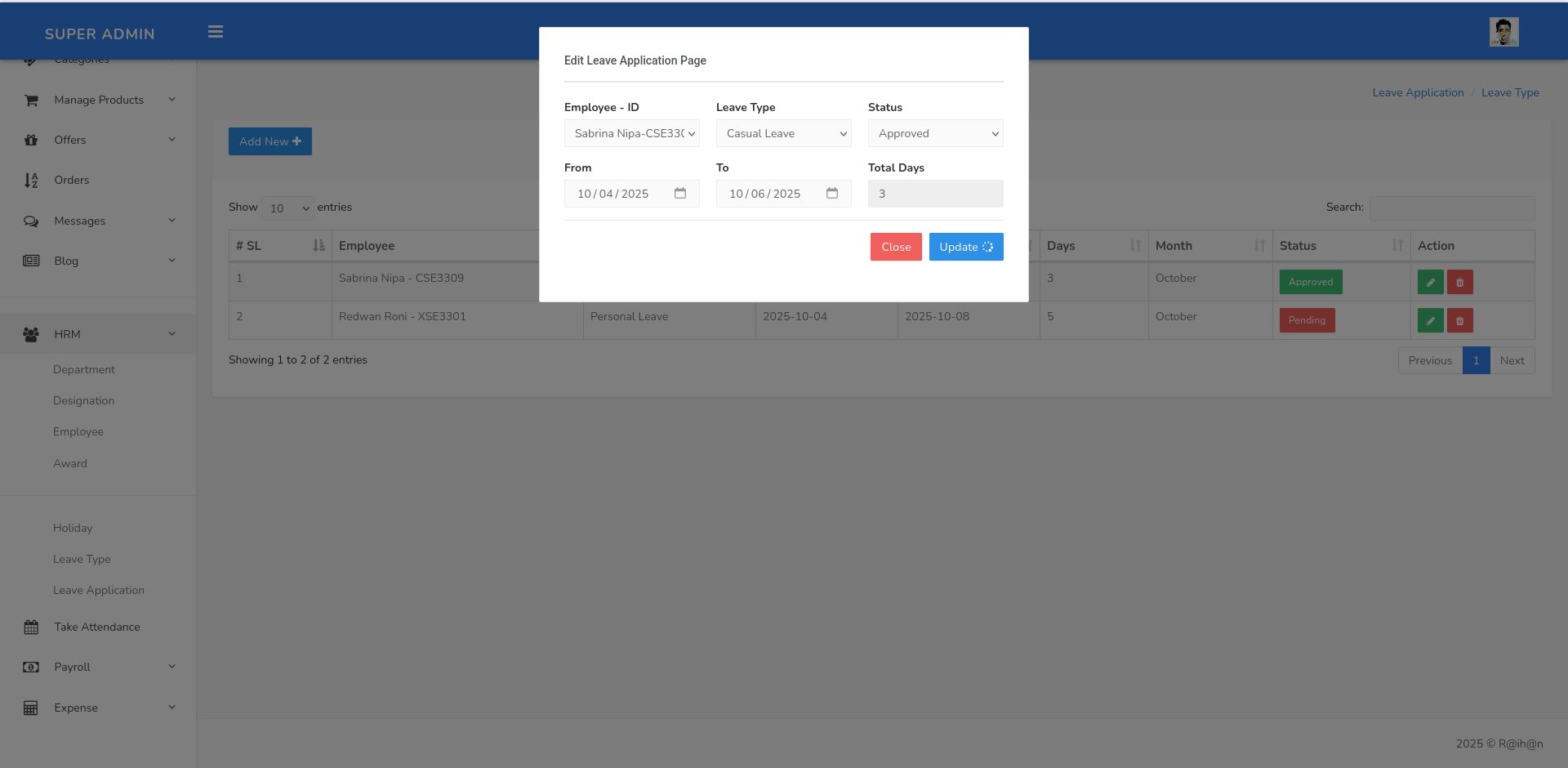Click the Payroll money icon

[x=31, y=668]
